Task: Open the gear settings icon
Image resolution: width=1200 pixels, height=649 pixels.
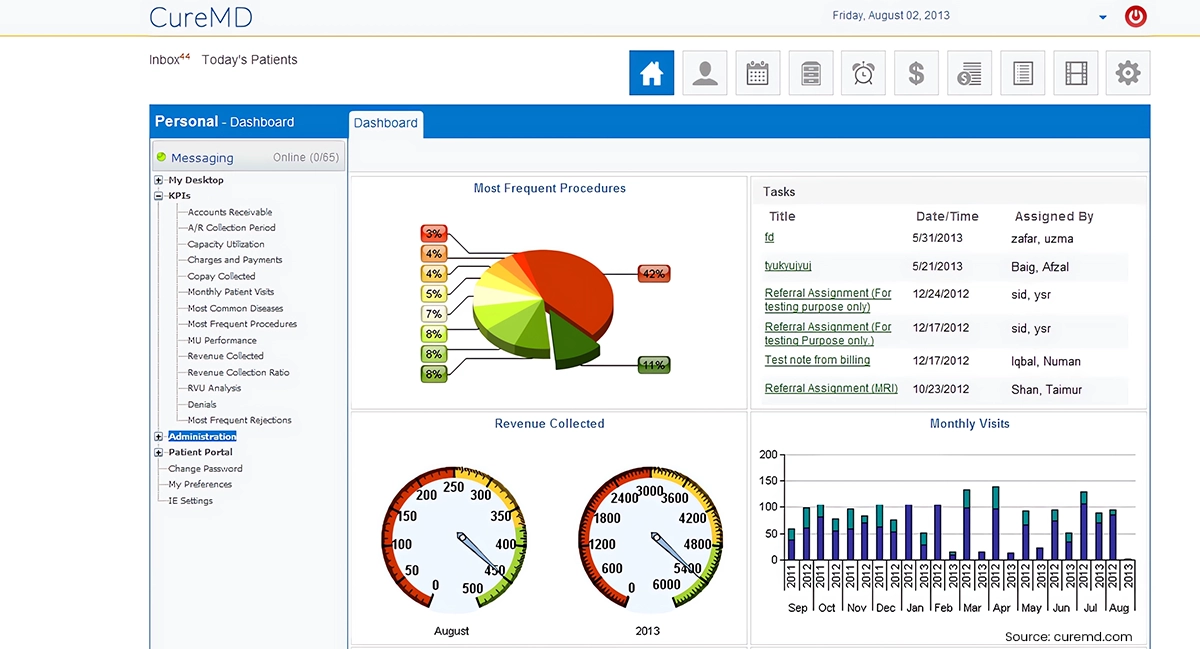Action: click(x=1128, y=73)
